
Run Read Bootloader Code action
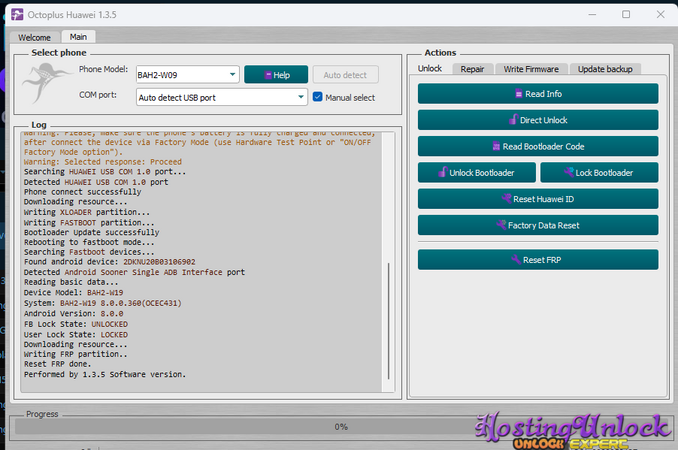click(x=538, y=146)
